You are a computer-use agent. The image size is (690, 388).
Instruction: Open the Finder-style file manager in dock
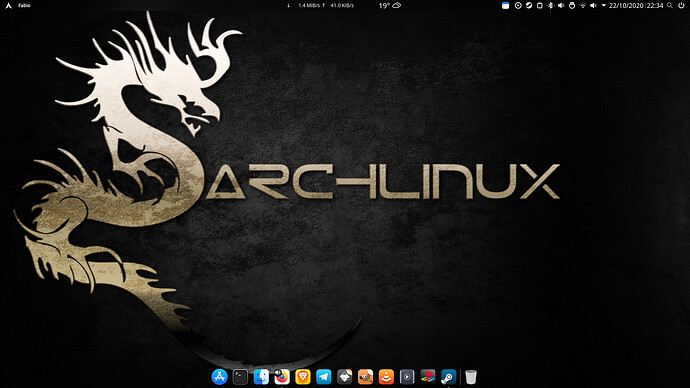tap(261, 377)
